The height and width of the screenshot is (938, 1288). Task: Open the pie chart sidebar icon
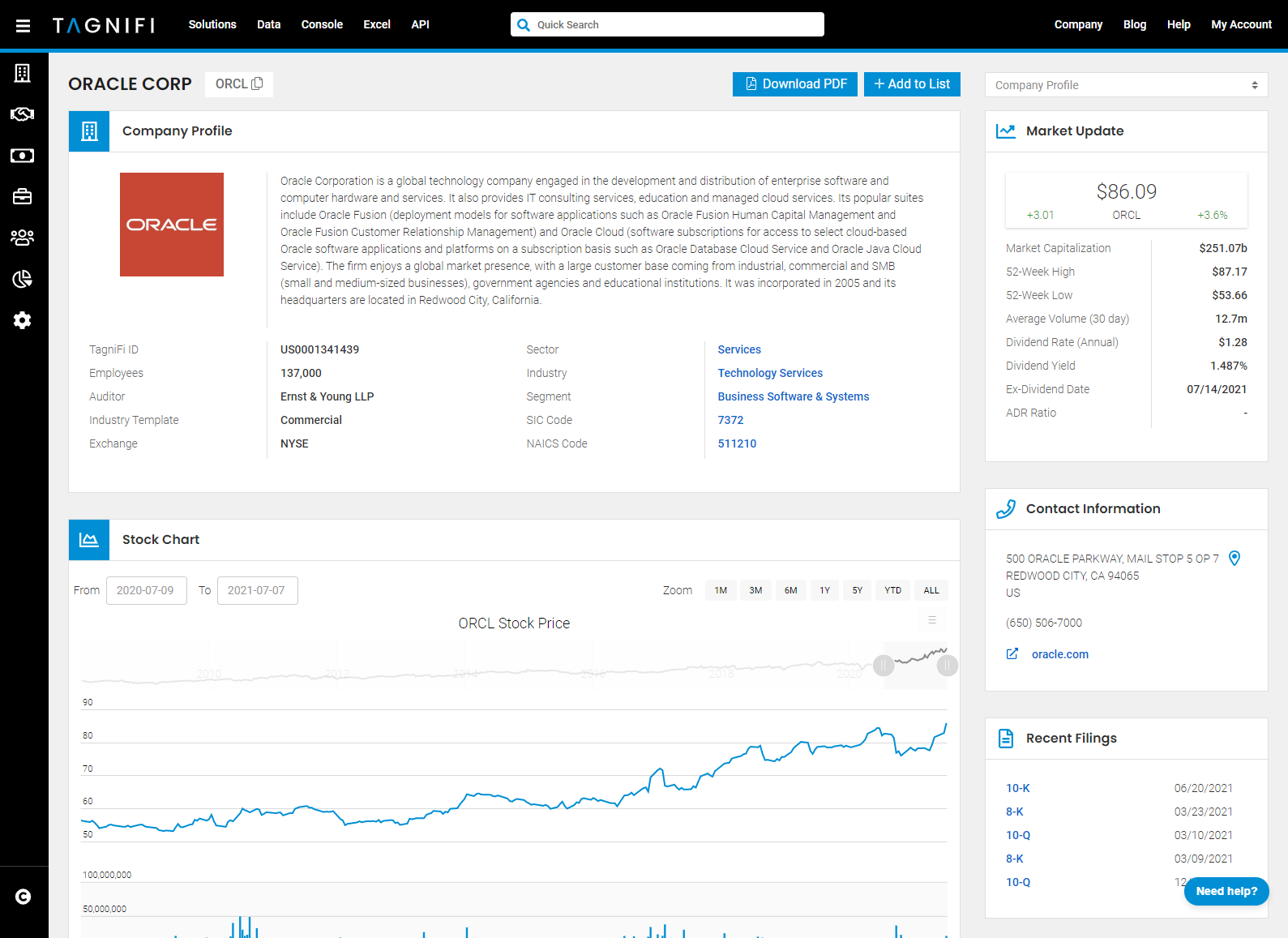coord(23,279)
